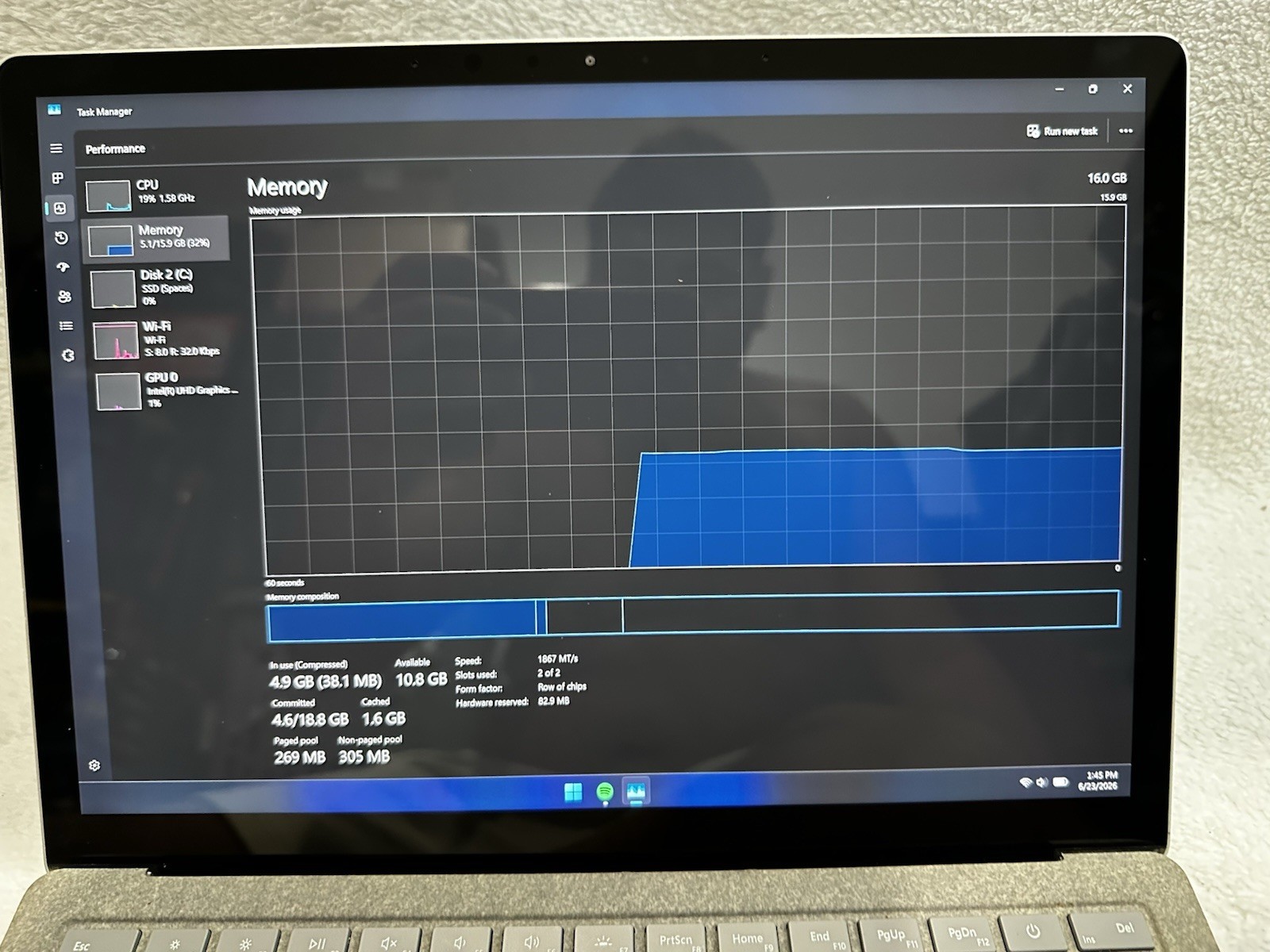Image resolution: width=1270 pixels, height=952 pixels.
Task: Click the memory composition bar
Action: (693, 616)
